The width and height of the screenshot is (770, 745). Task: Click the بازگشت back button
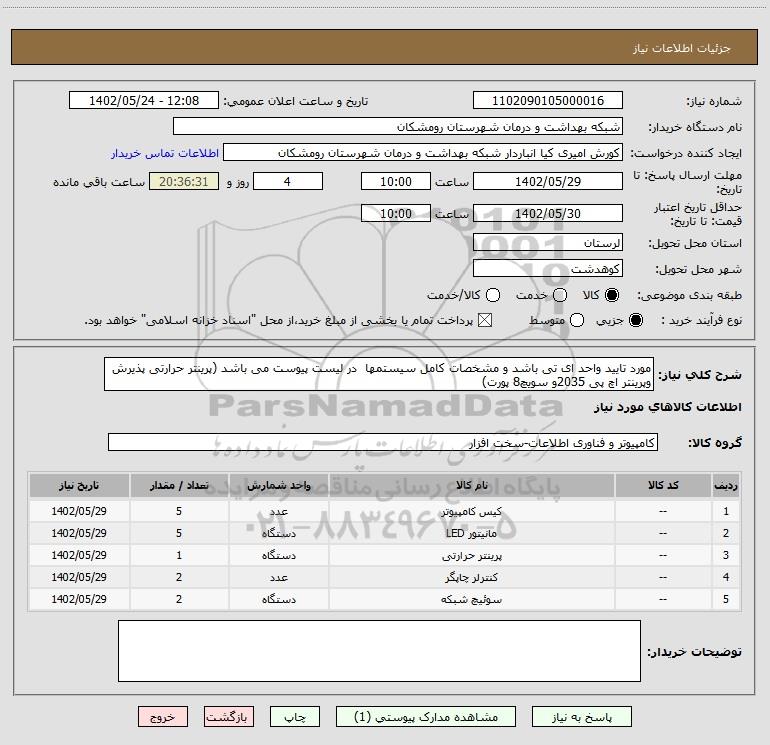230,717
